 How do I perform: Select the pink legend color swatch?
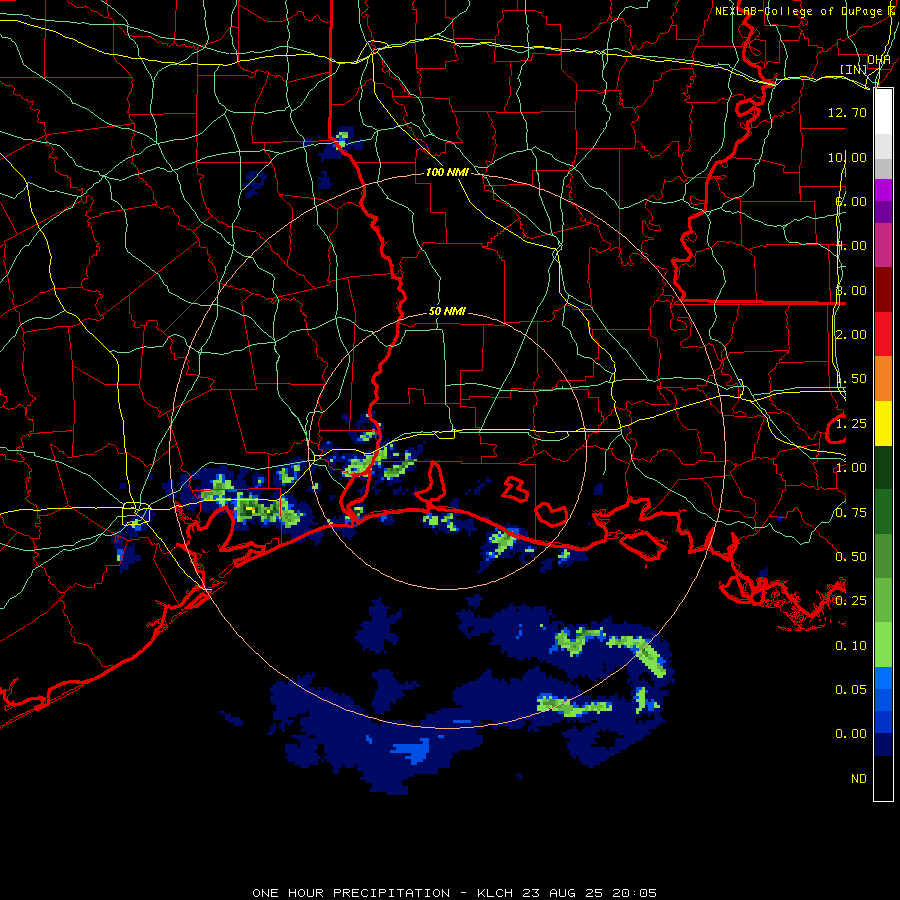883,245
